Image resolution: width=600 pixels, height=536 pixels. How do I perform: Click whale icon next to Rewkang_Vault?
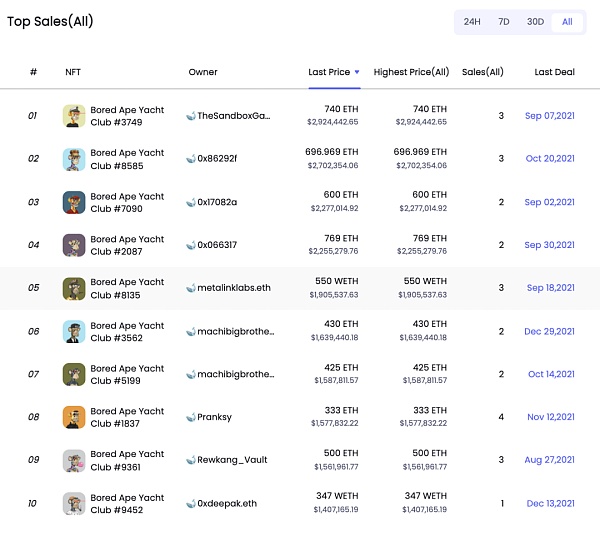click(x=191, y=460)
